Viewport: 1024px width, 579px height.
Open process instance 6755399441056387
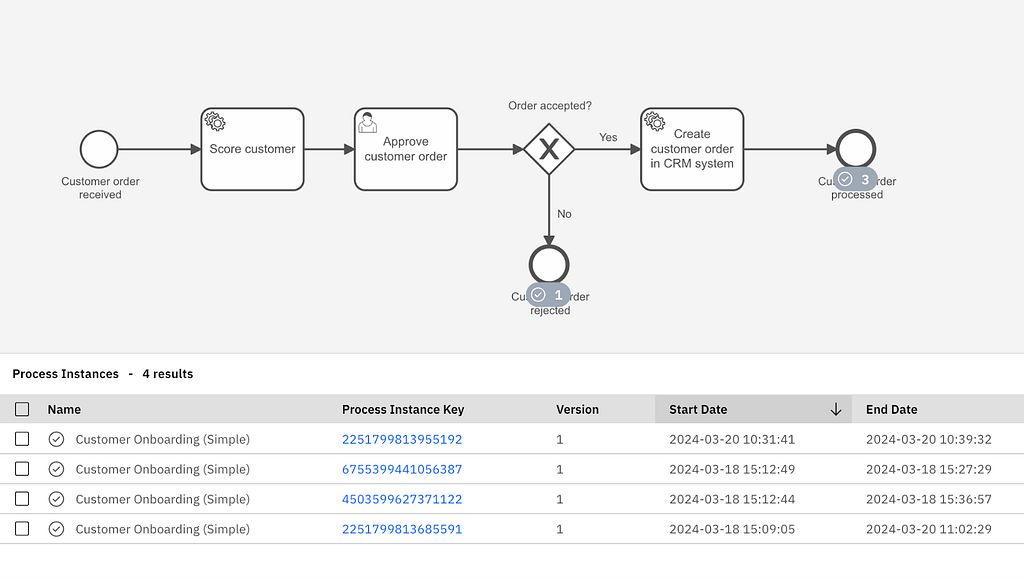coord(402,469)
